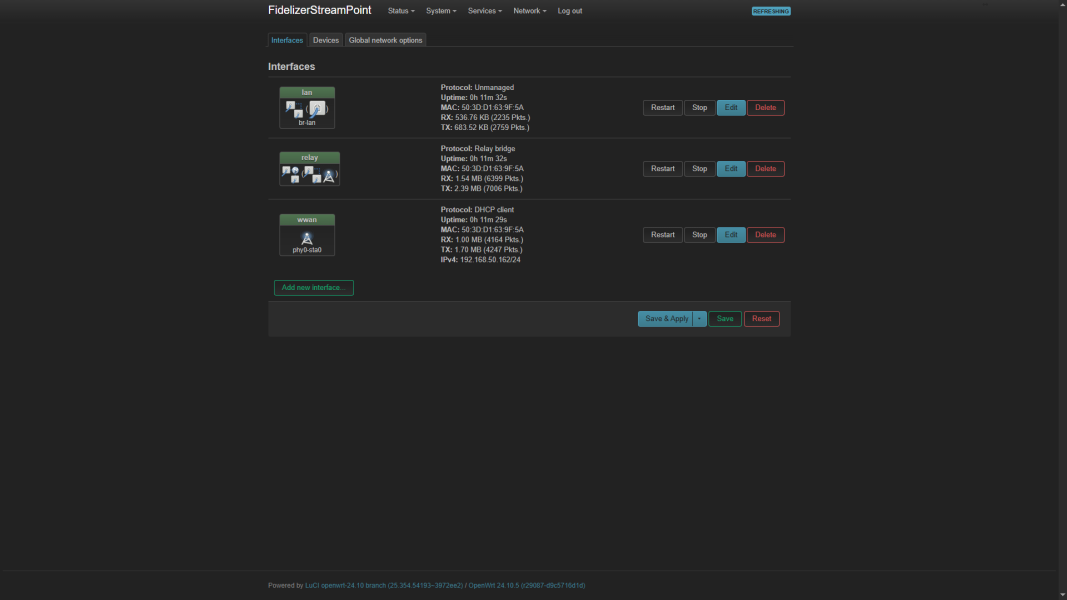
Task: Click the bridge icon inside relay parentheses
Action: click(312, 175)
